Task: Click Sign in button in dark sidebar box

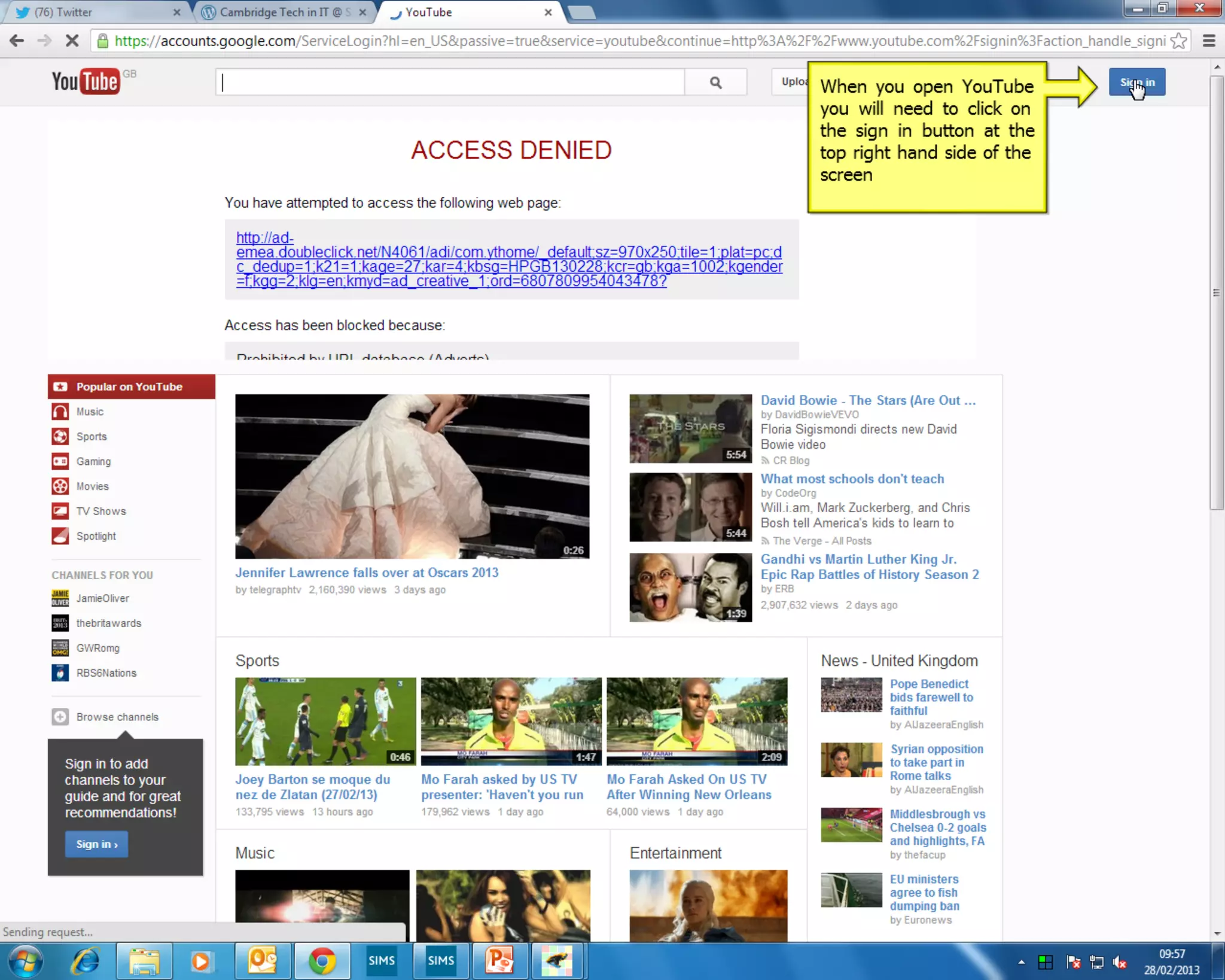Action: [96, 844]
